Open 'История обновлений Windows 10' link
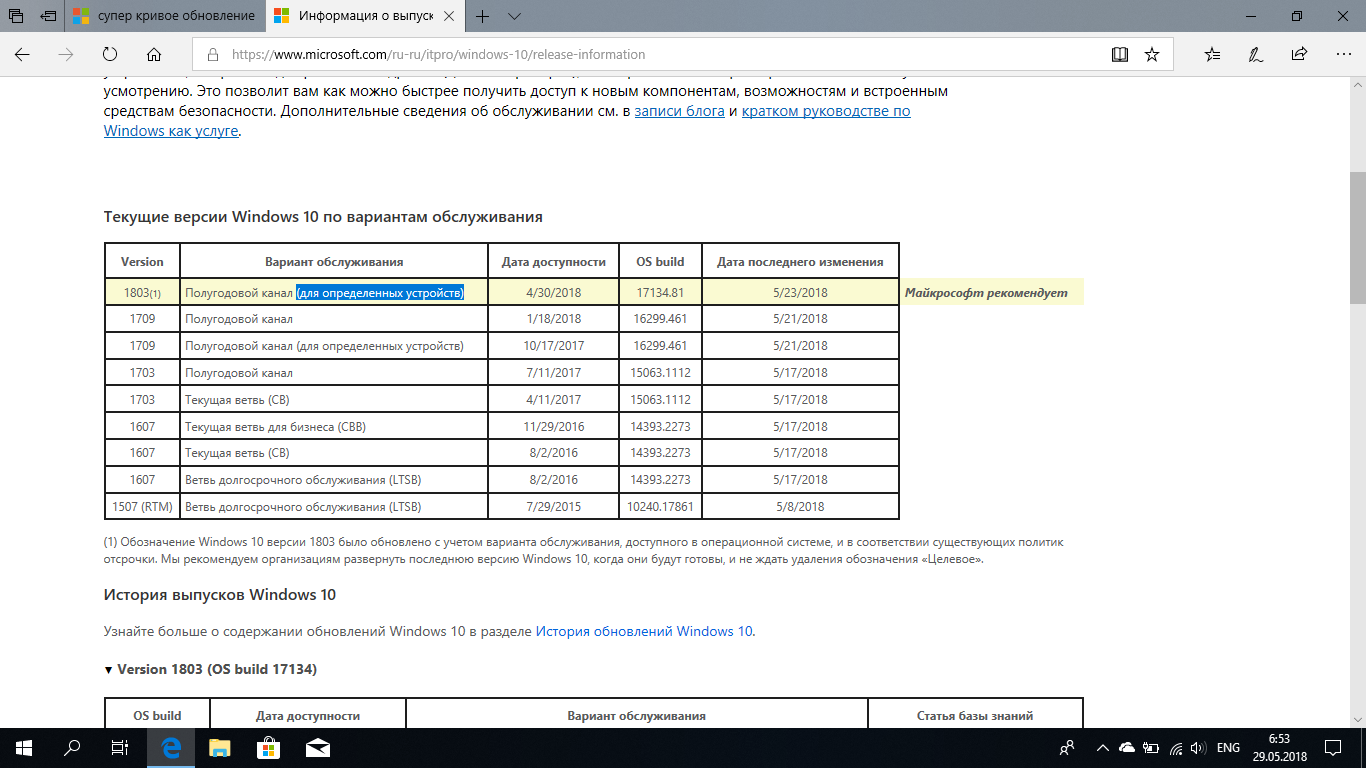Screen dimensions: 1366x768 [644, 631]
